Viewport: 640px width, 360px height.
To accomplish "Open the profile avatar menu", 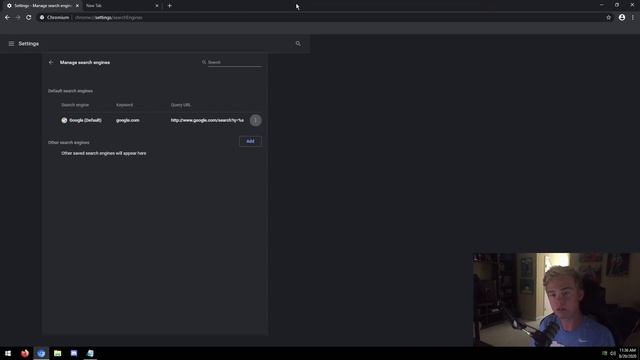I will tap(622, 18).
